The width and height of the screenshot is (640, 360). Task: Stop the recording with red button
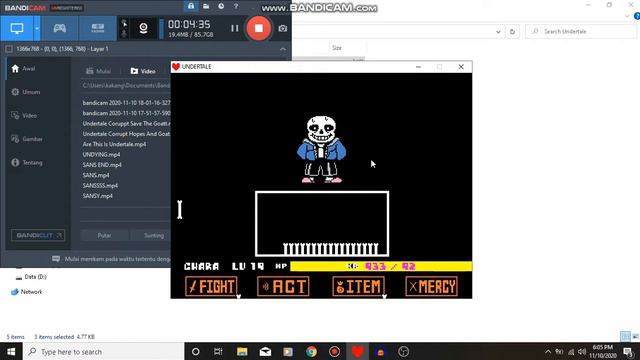(258, 28)
